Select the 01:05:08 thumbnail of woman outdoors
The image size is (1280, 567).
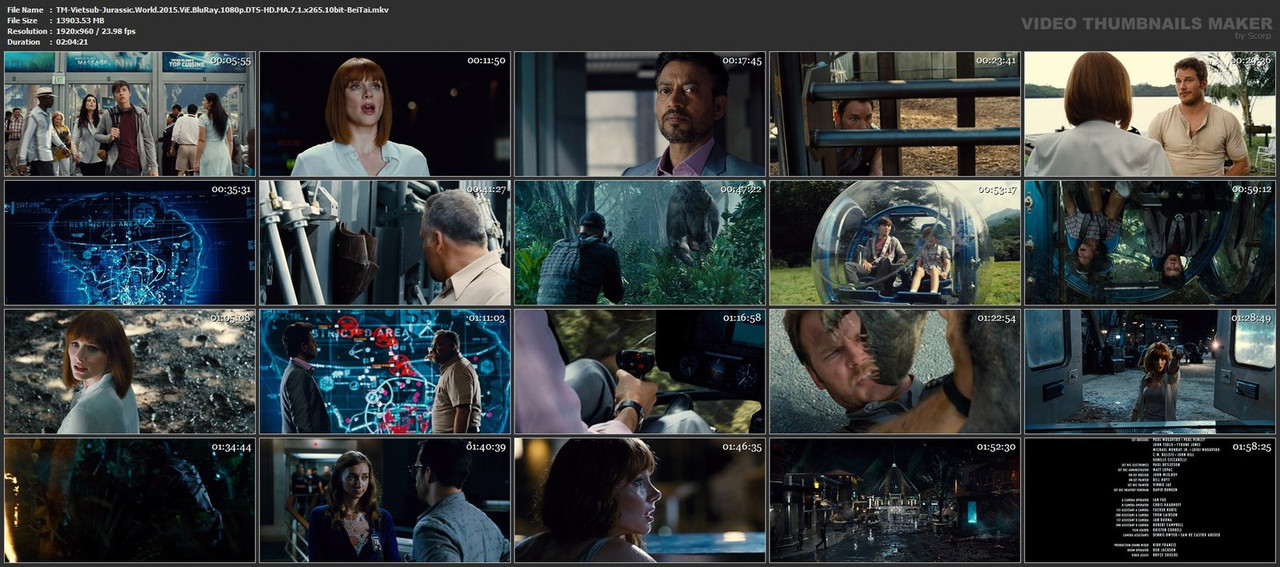[x=130, y=371]
